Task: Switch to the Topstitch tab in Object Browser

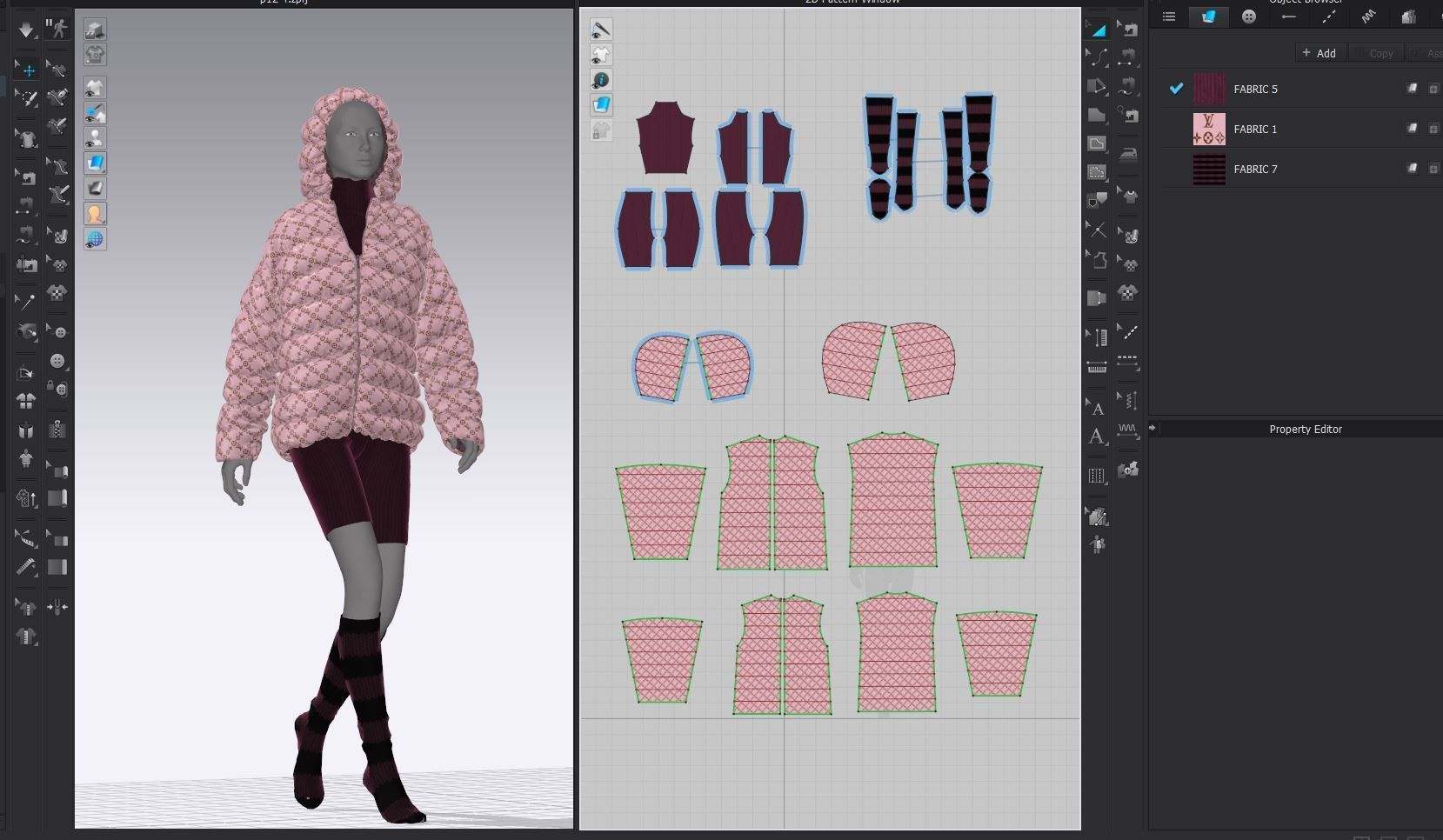Action: (x=1329, y=17)
